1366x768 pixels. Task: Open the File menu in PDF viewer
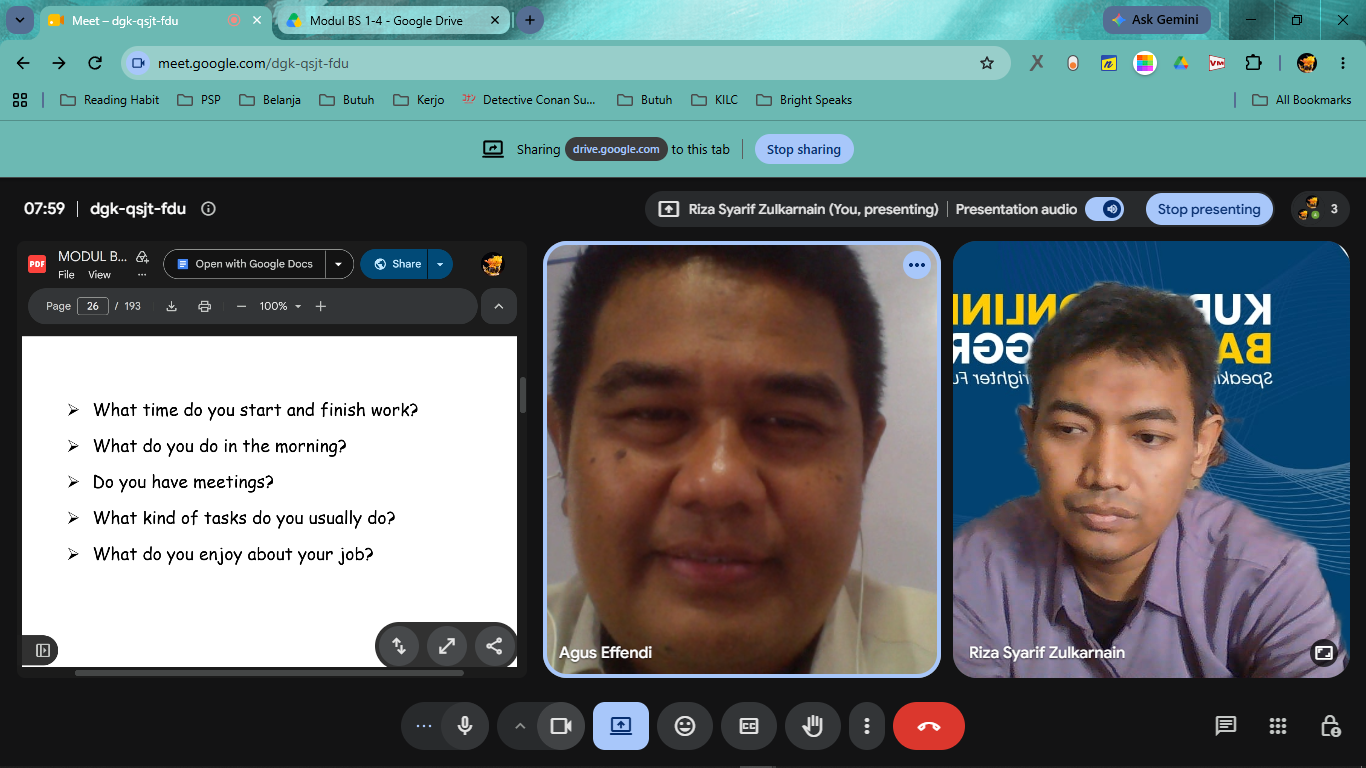click(x=66, y=275)
